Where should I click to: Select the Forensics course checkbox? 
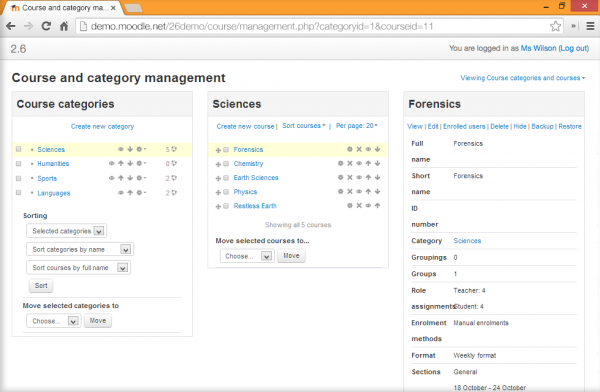[x=226, y=149]
